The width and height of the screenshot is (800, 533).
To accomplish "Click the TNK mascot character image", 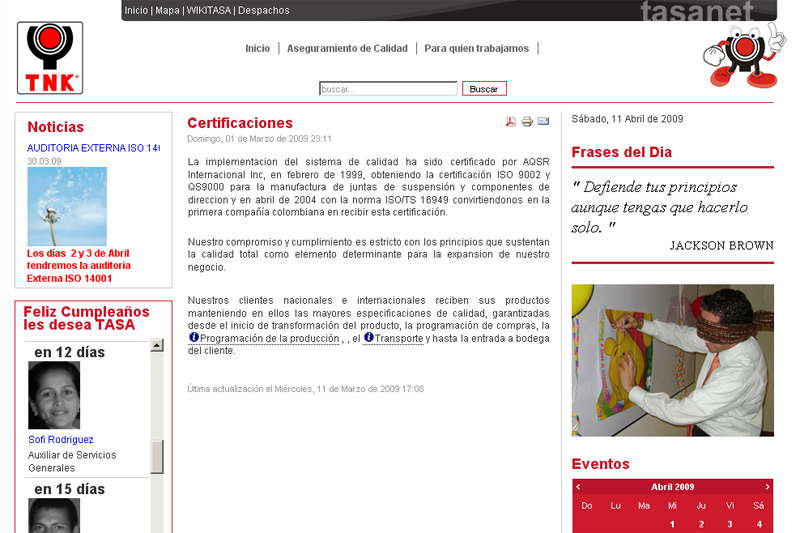I will tap(744, 56).
